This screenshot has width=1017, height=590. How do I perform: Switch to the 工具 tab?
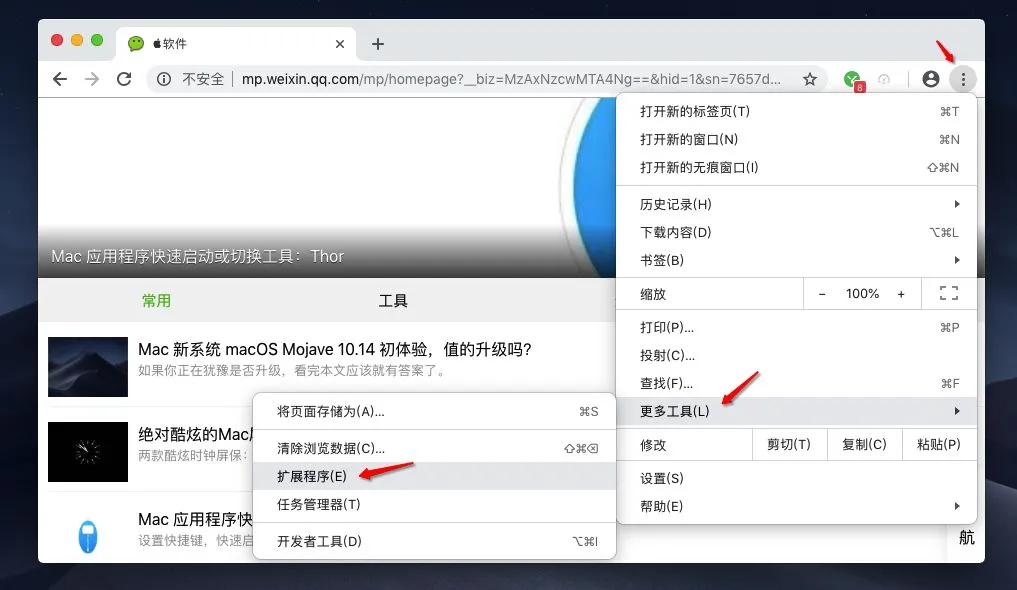tap(393, 301)
